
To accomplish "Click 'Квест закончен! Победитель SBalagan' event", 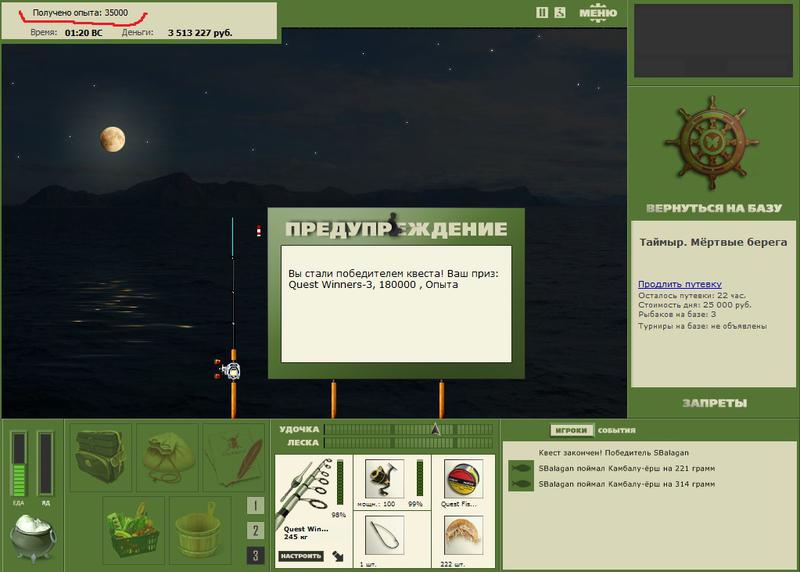I will (614, 453).
